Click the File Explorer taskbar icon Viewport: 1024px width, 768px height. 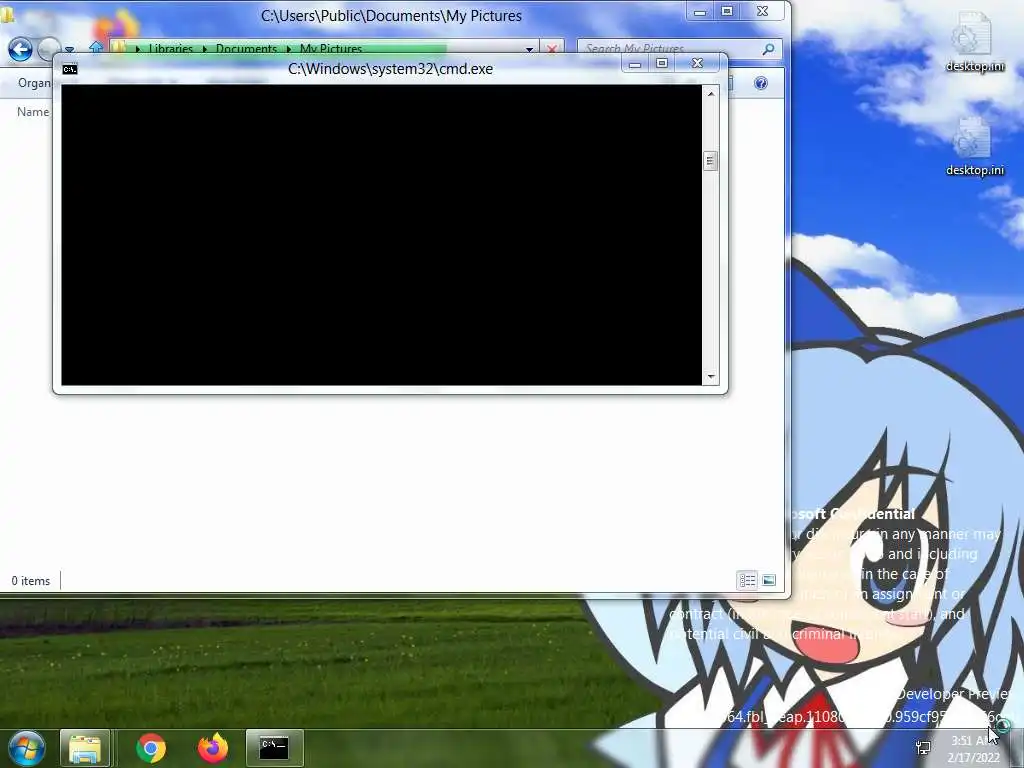point(85,748)
